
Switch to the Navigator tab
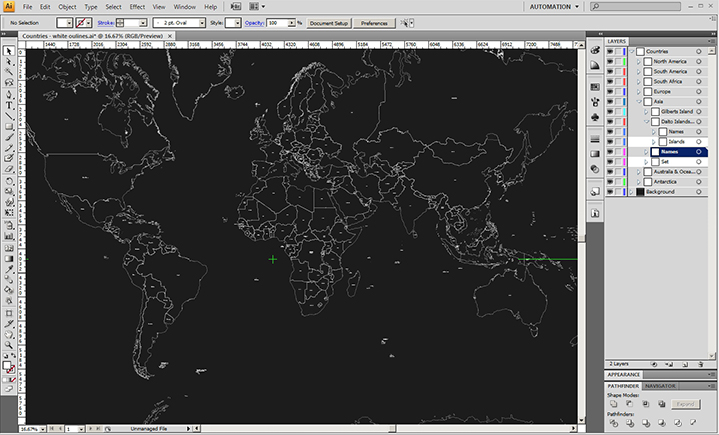[660, 385]
